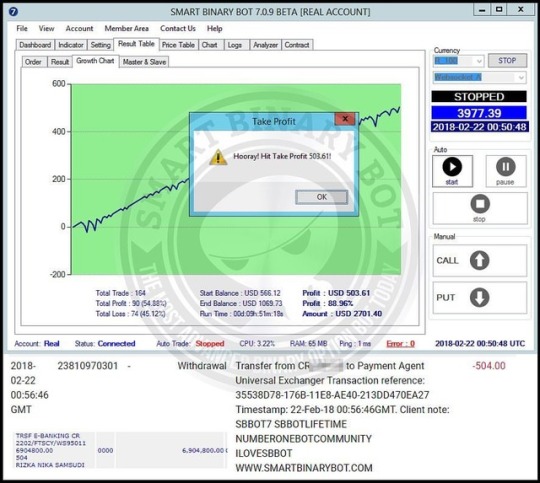Open the Account menu
The height and width of the screenshot is (483, 540).
tap(79, 28)
